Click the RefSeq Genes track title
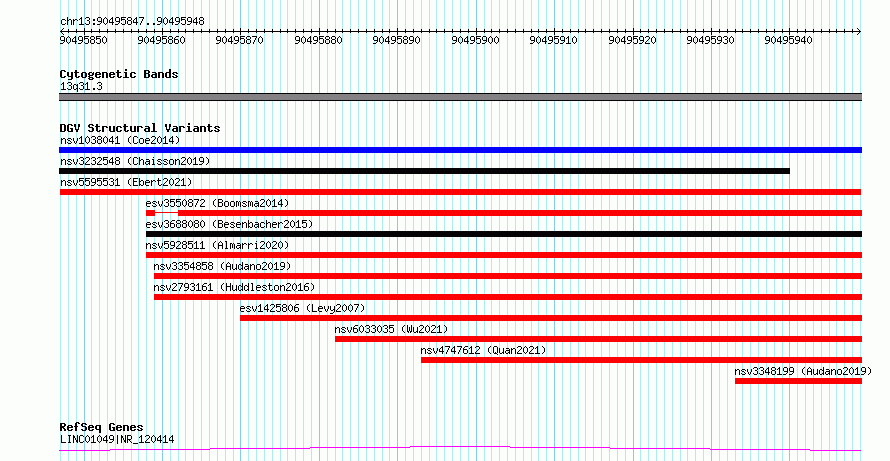The image size is (890, 461). [101, 427]
